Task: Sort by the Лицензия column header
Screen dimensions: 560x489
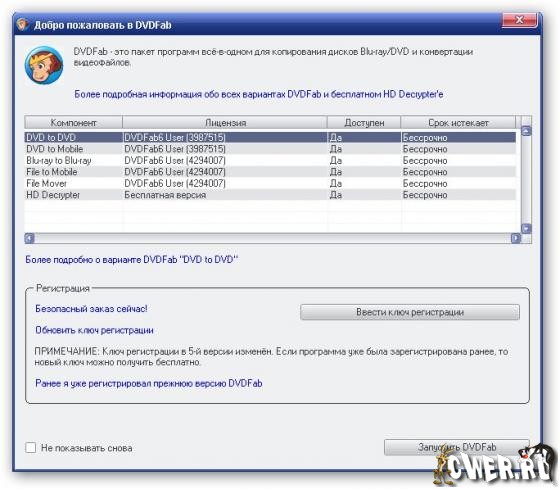Action: tap(225, 123)
